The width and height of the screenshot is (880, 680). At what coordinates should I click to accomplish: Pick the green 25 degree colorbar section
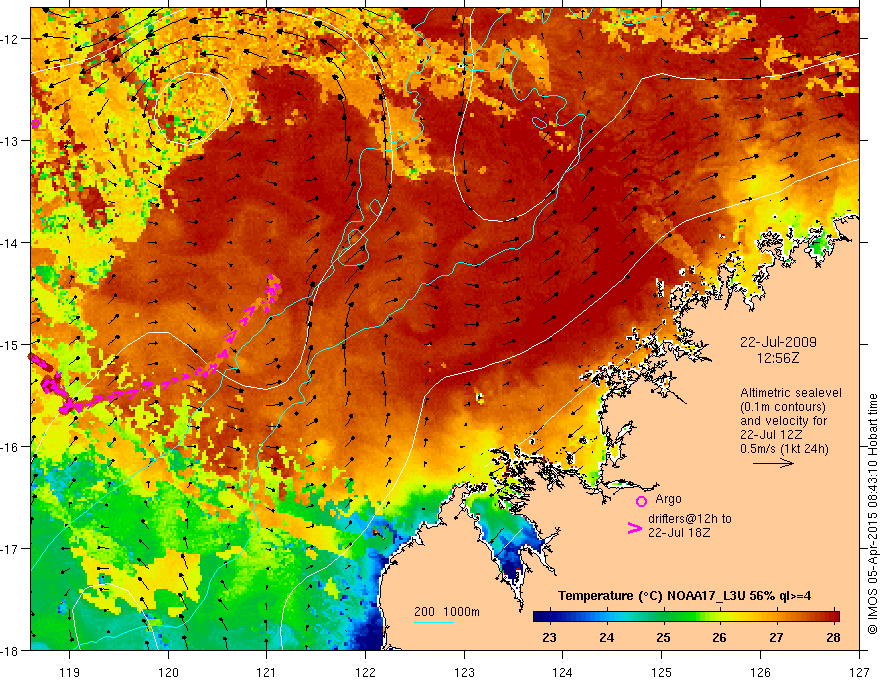click(664, 616)
